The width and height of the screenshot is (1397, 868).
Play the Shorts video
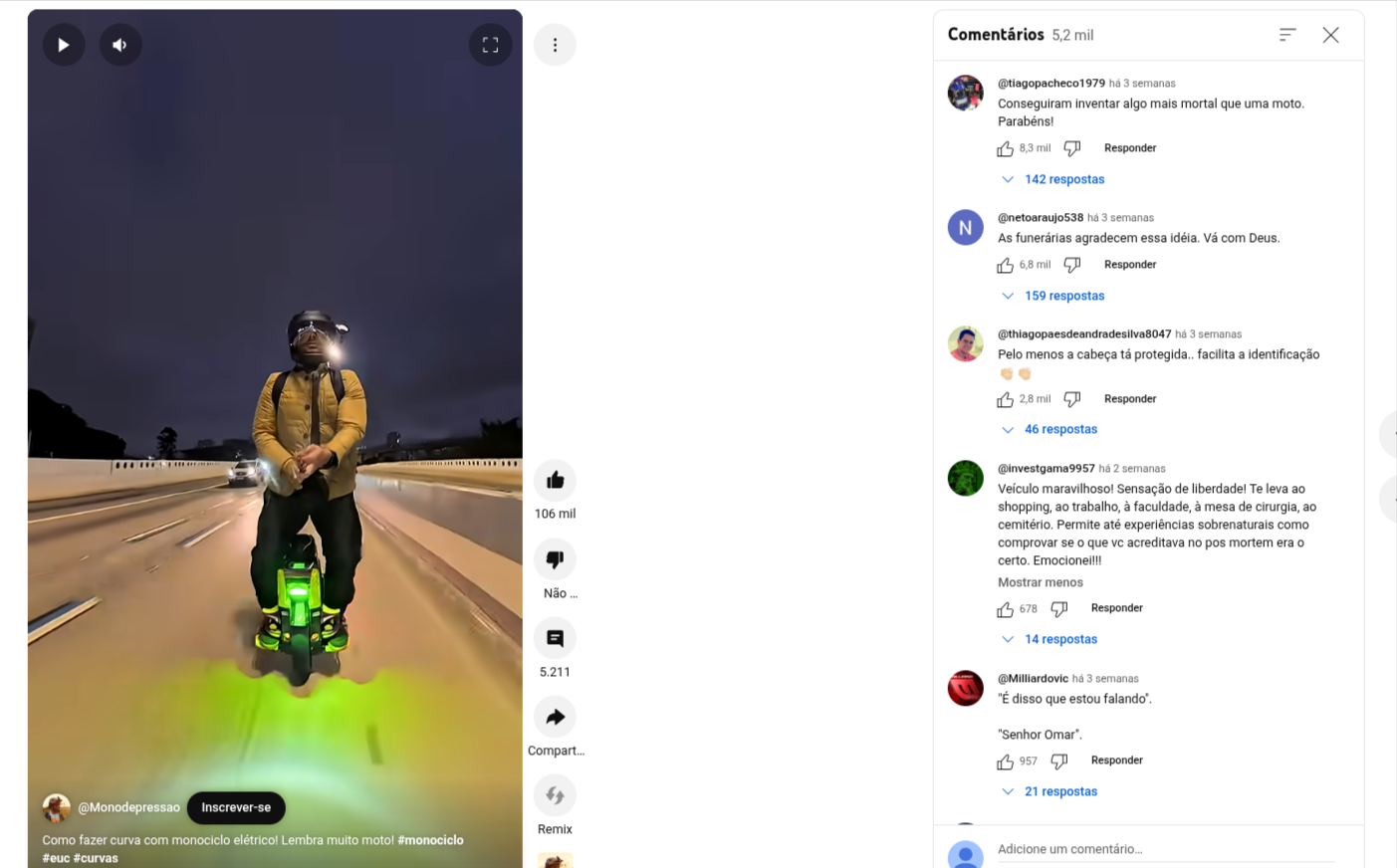pos(64,45)
